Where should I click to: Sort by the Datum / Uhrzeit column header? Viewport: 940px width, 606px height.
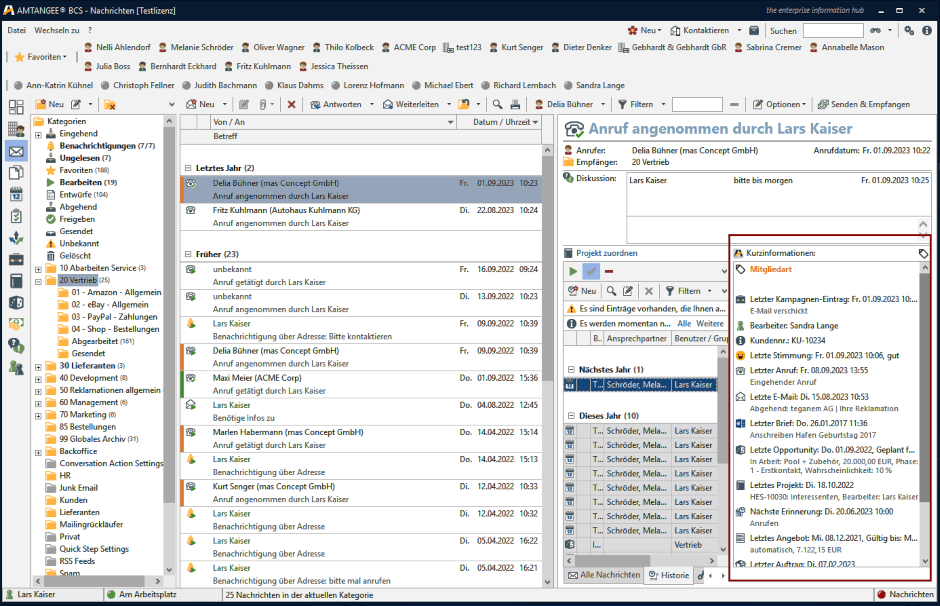coord(501,122)
